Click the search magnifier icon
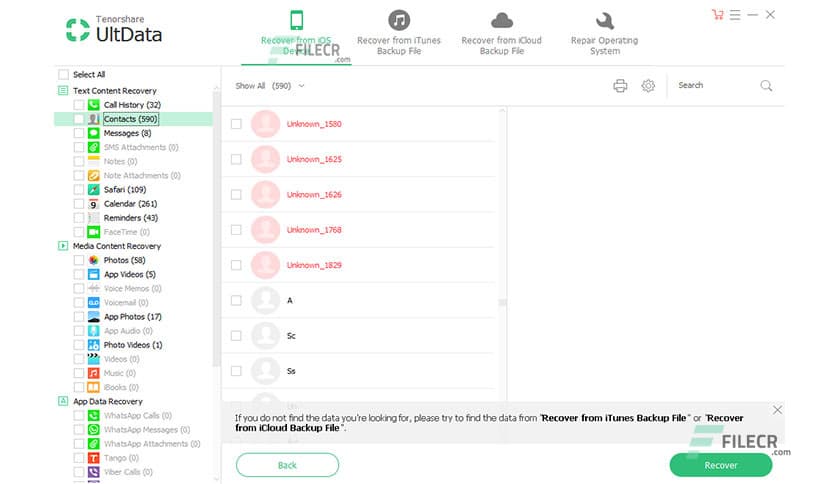Image resolution: width=836 pixels, height=484 pixels. [766, 86]
